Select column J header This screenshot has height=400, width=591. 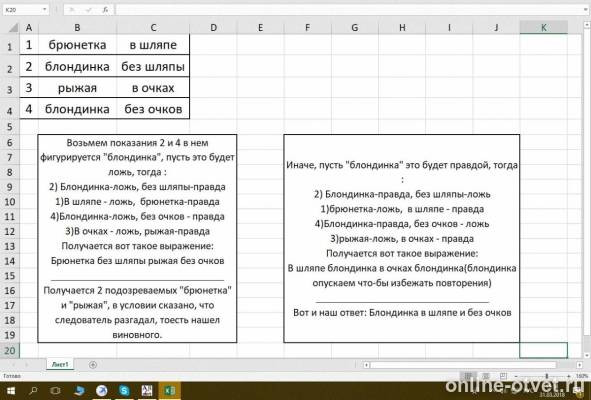click(x=496, y=28)
